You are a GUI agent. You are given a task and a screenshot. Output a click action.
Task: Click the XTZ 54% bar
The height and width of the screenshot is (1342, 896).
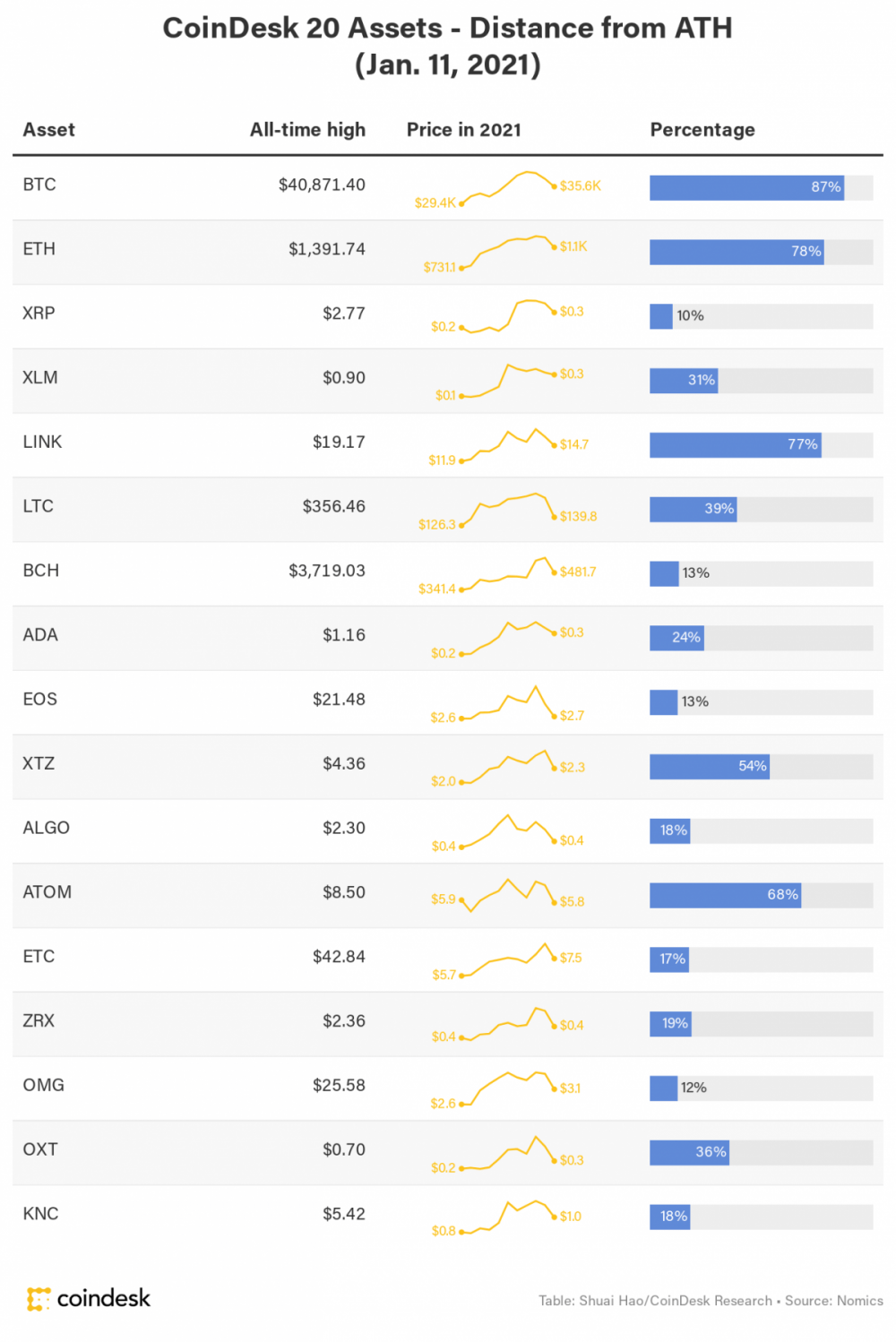(710, 766)
